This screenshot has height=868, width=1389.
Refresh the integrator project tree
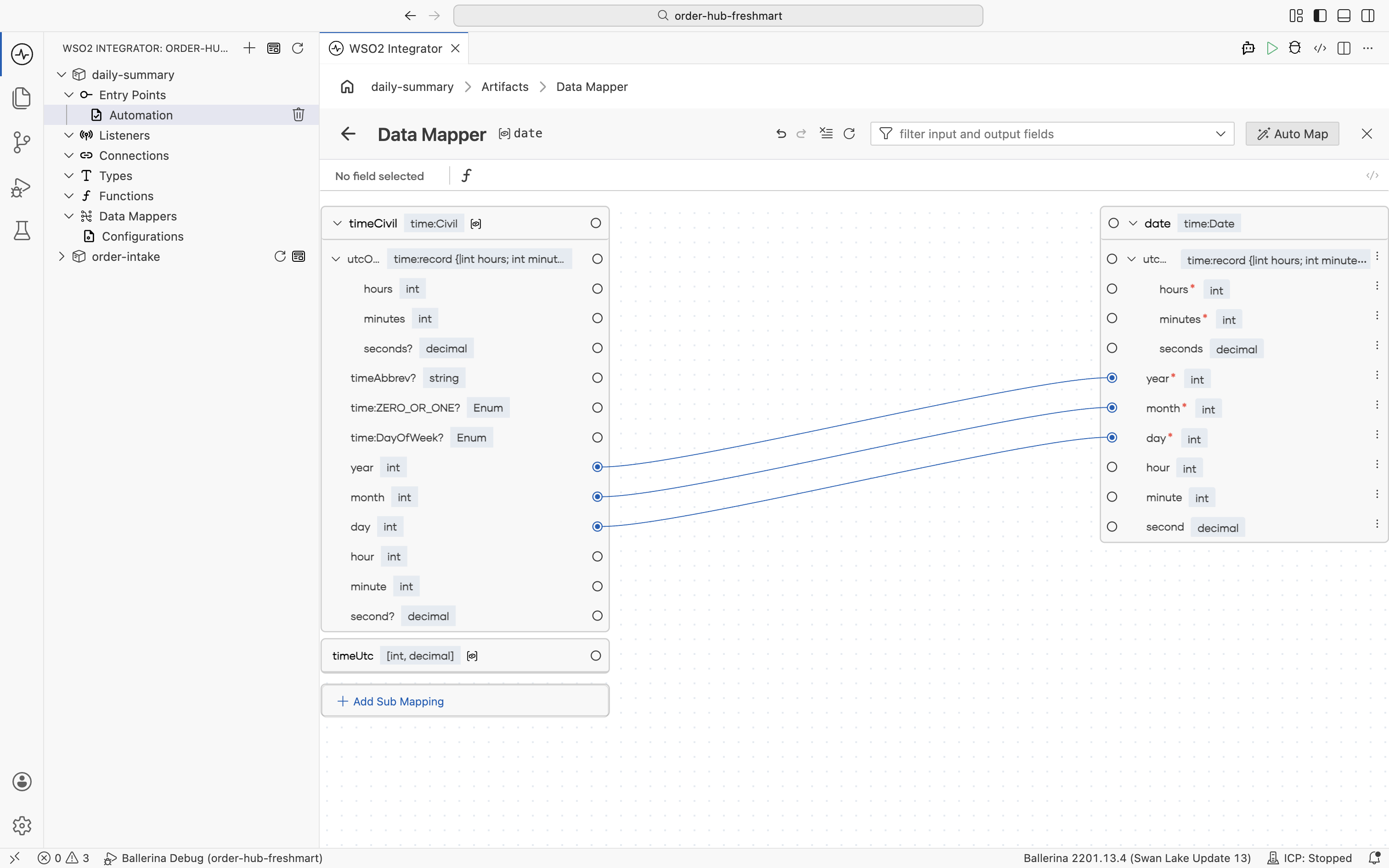point(297,48)
